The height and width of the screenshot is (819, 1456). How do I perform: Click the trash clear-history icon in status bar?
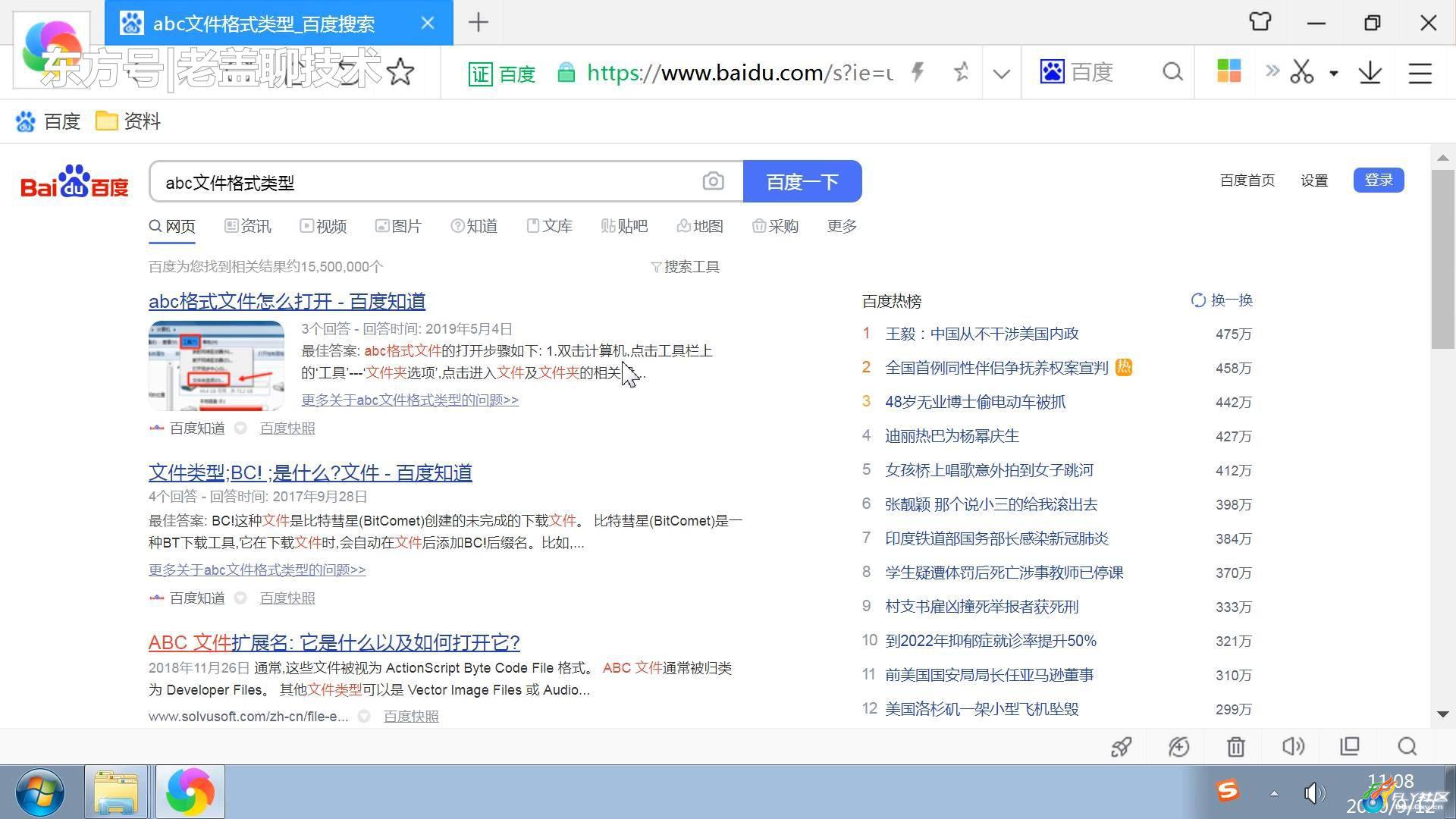[x=1236, y=747]
